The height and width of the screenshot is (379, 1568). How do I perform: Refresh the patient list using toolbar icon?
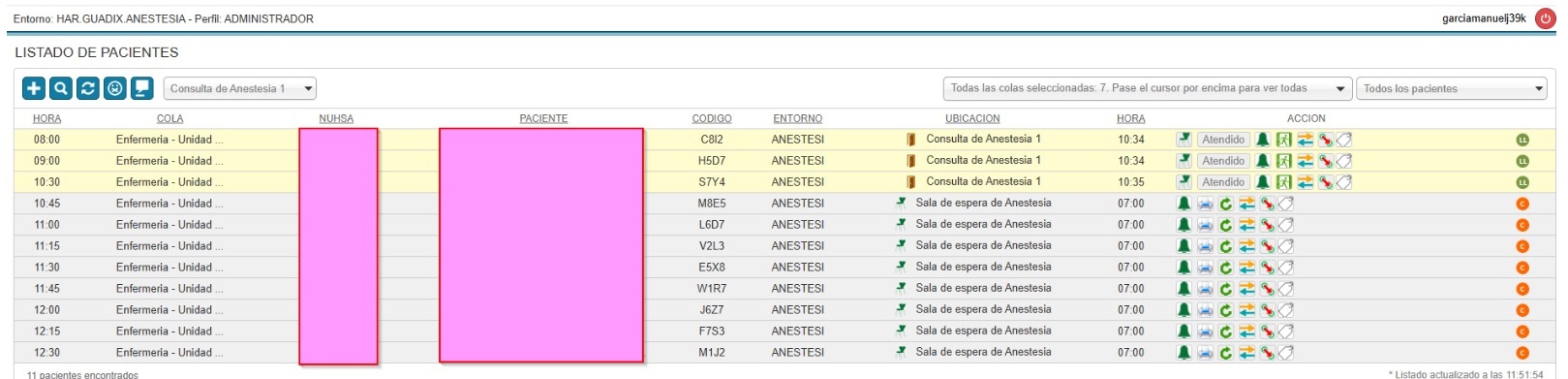point(88,88)
